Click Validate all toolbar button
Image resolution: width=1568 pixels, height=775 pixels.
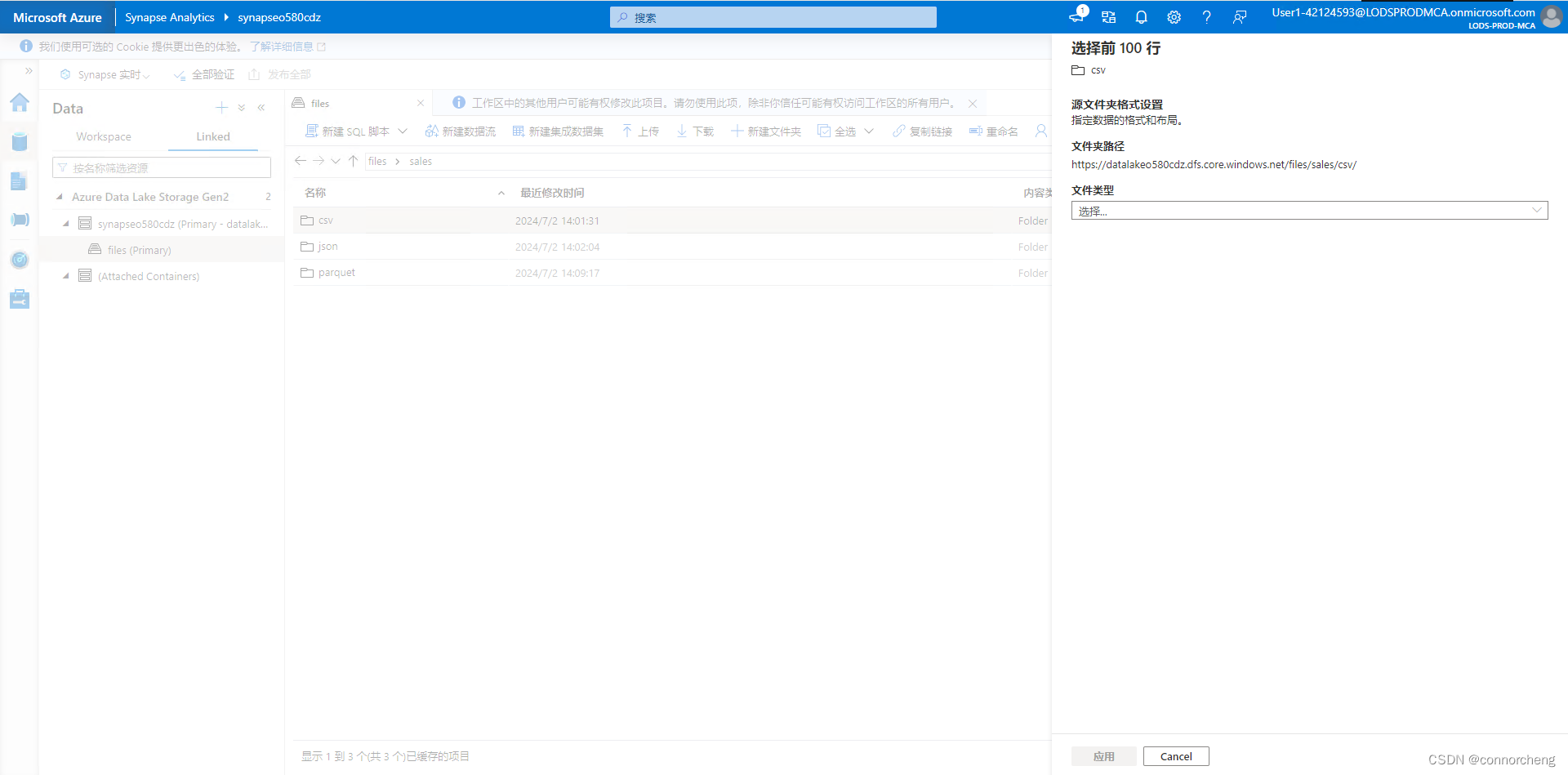coord(204,74)
